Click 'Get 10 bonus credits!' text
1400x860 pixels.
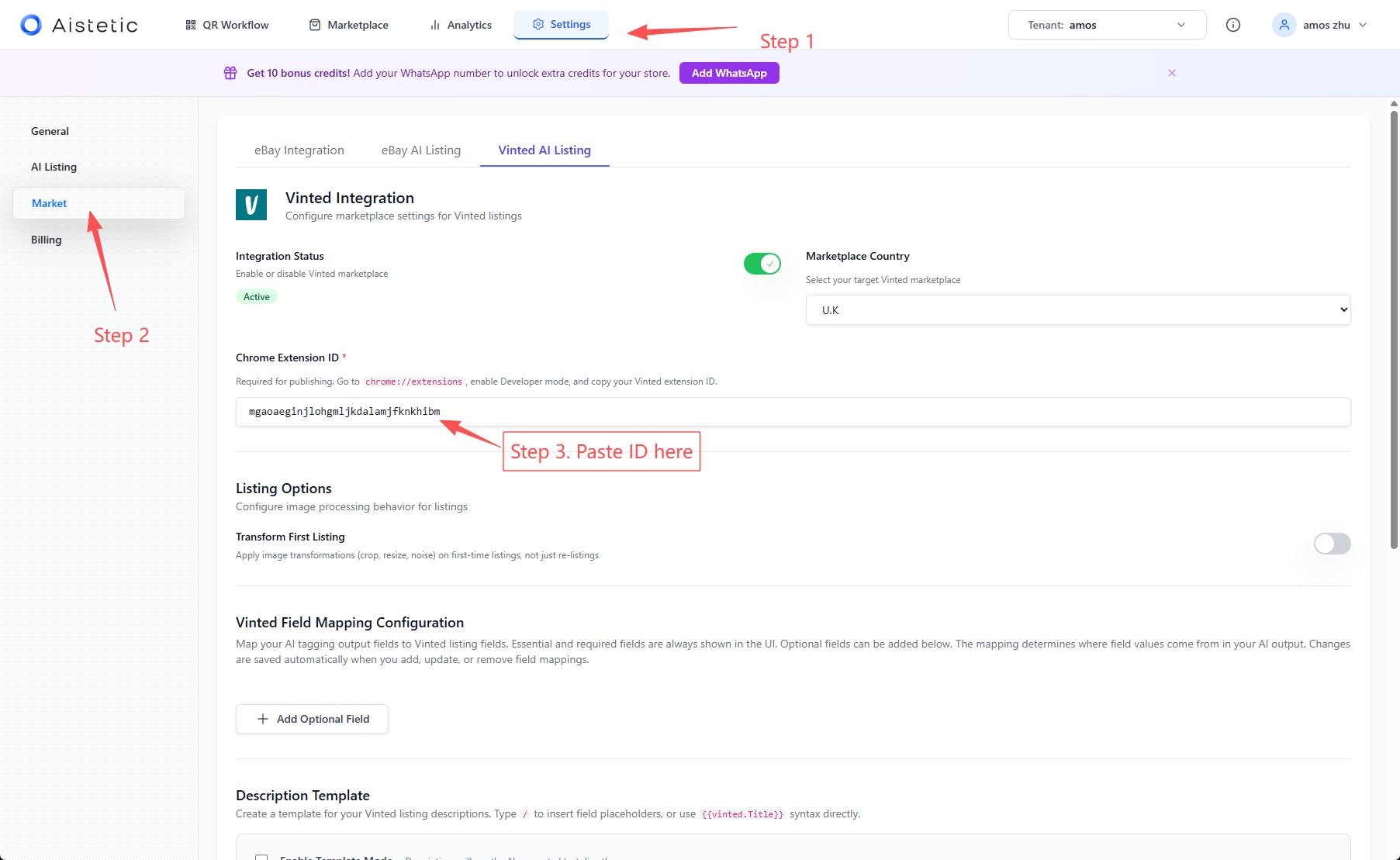pyautogui.click(x=299, y=73)
